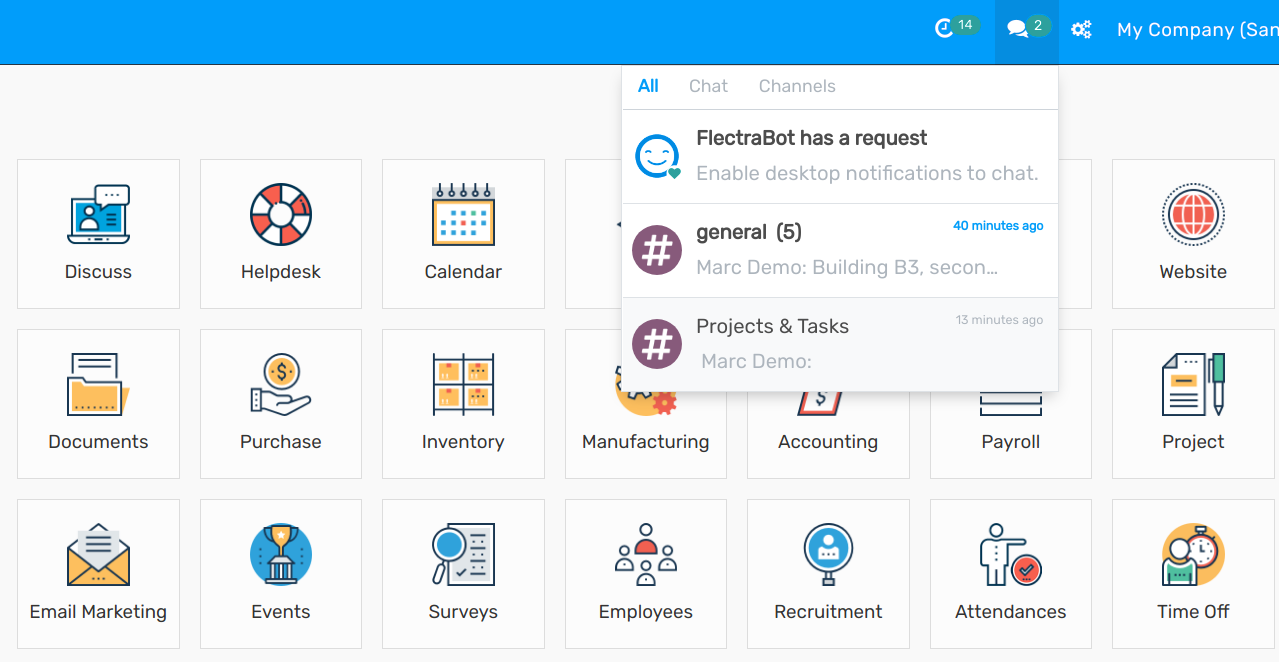1279x662 pixels.
Task: Open the settings gear in the top bar
Action: pyautogui.click(x=1081, y=29)
